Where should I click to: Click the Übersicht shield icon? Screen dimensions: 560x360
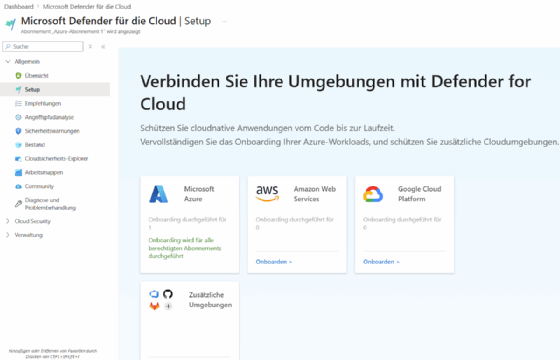18,75
